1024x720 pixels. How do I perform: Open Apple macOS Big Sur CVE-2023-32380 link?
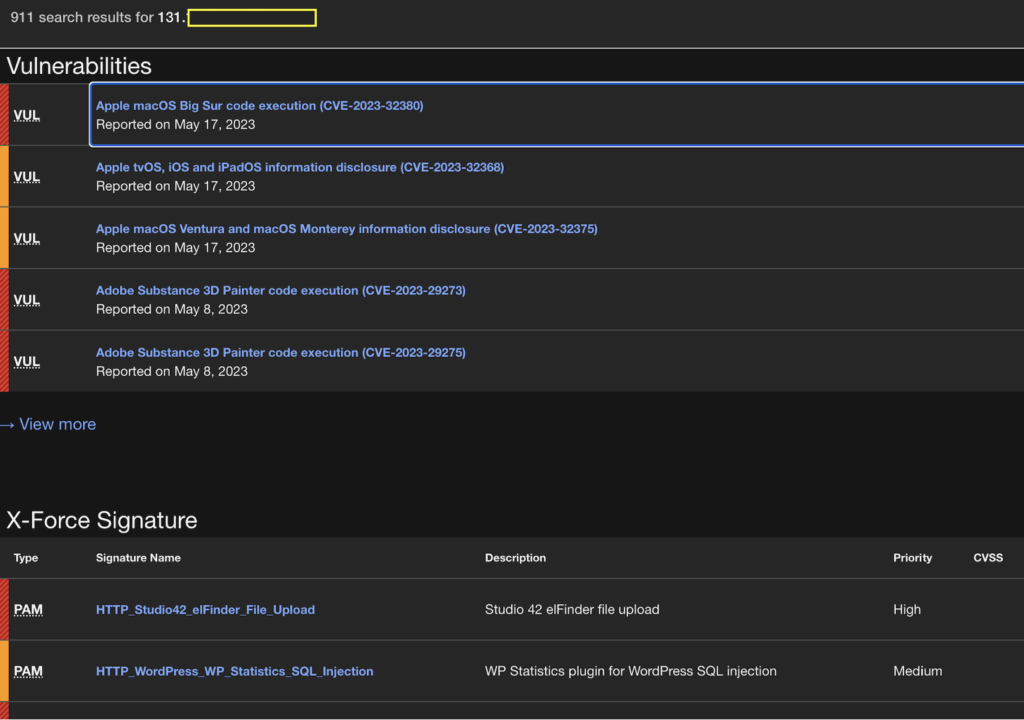pos(259,106)
